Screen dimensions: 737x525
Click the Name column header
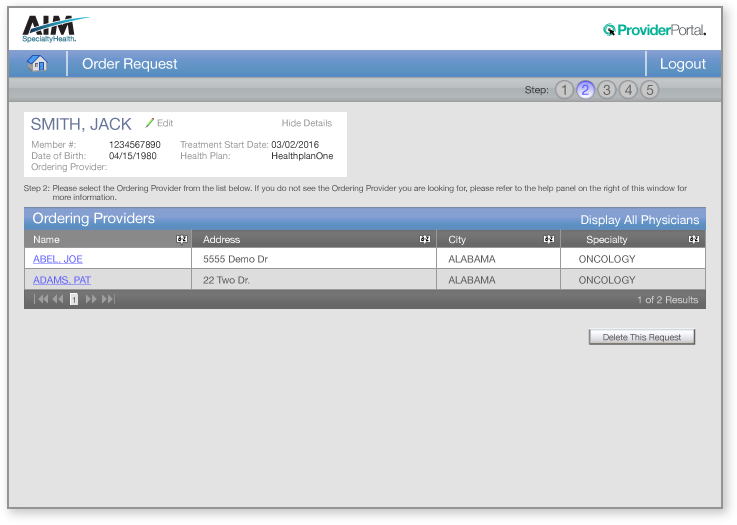[108, 239]
